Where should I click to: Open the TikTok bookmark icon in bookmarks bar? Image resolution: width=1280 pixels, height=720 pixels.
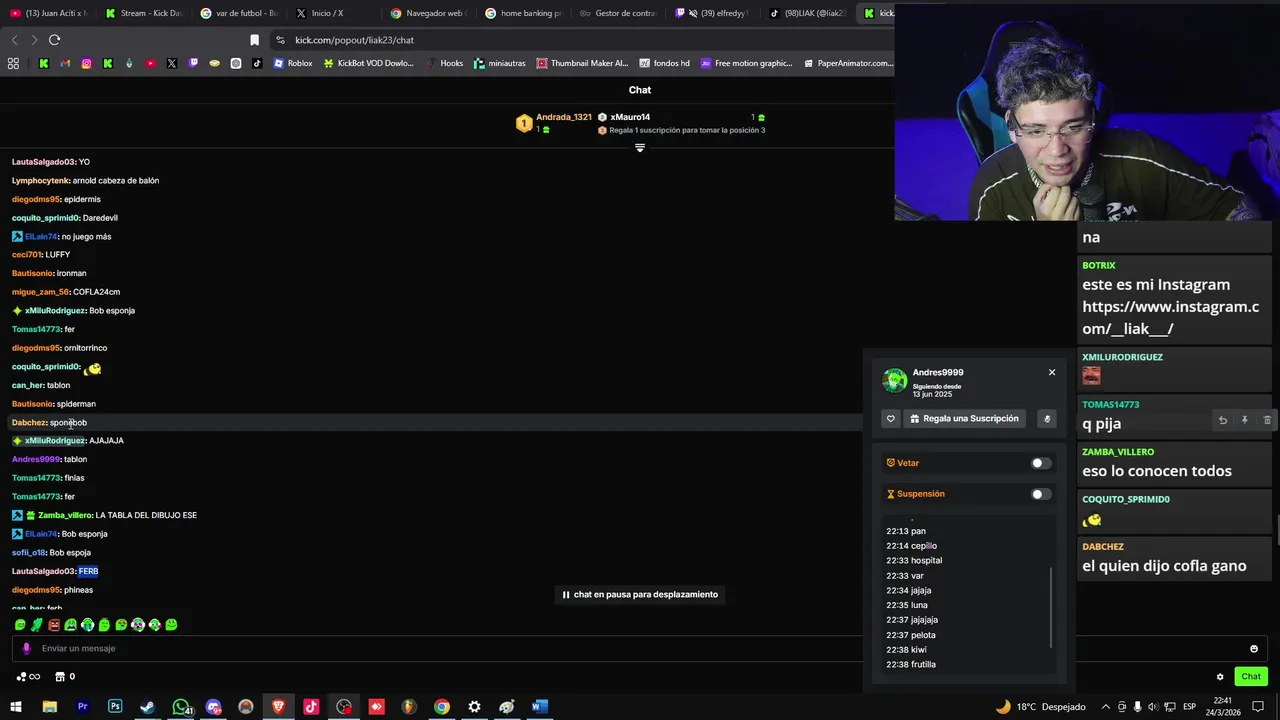tap(257, 63)
